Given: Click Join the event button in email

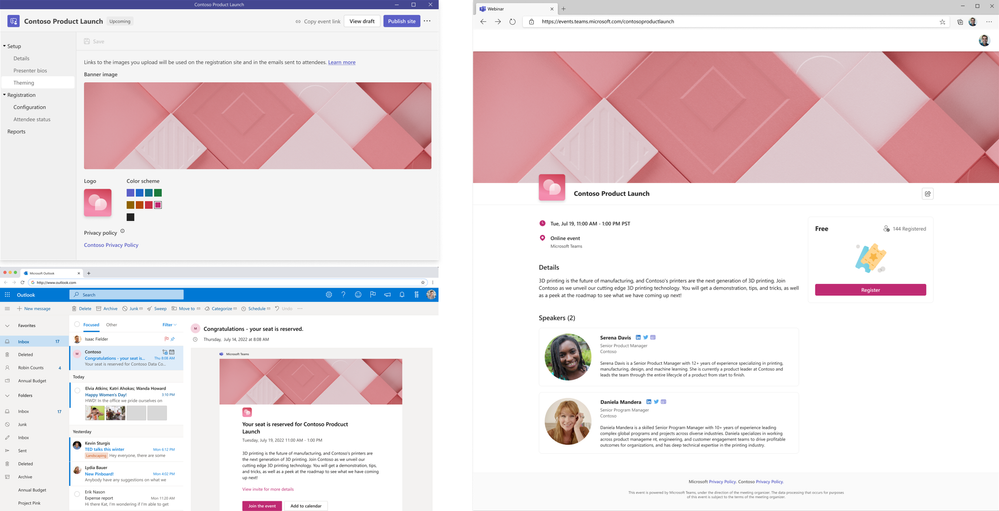Looking at the screenshot, I should click(x=262, y=506).
